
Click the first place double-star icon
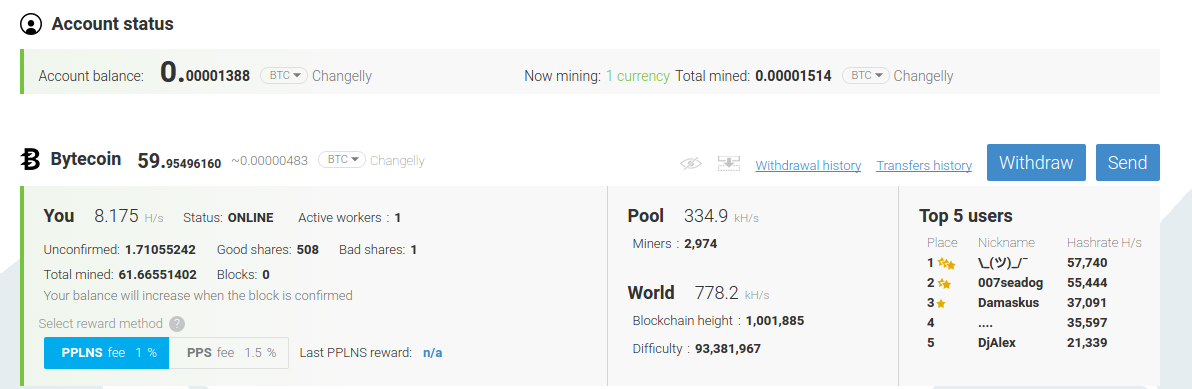pyautogui.click(x=946, y=264)
